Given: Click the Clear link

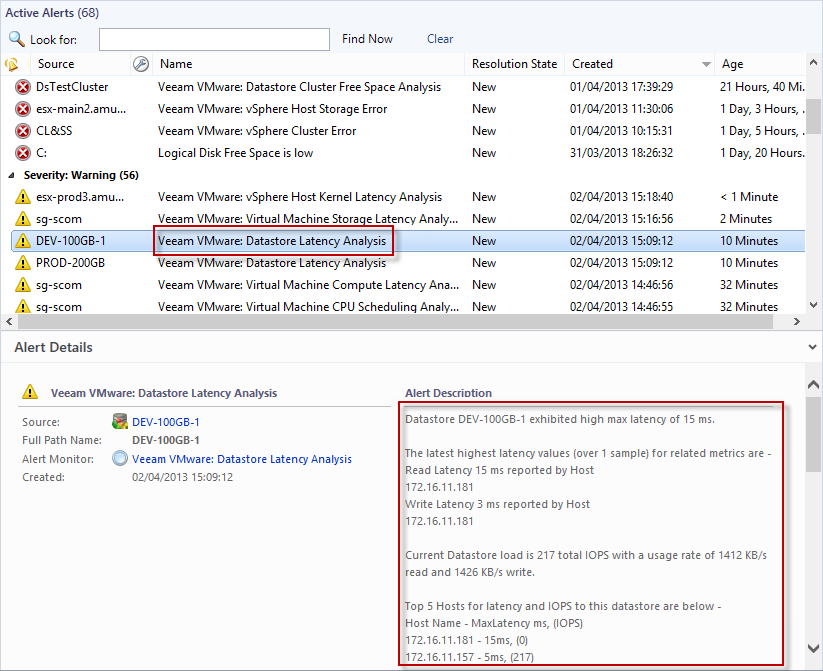Looking at the screenshot, I should tap(440, 39).
